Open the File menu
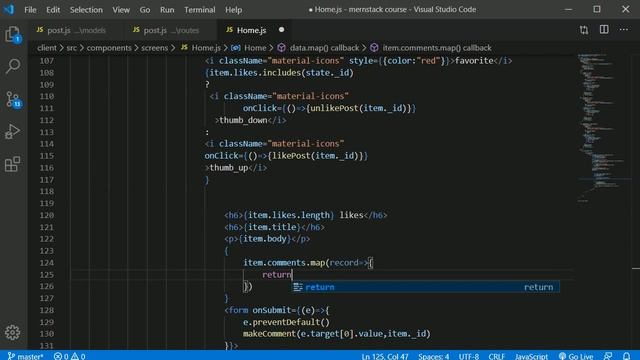This screenshot has width=640, height=360. point(30,9)
